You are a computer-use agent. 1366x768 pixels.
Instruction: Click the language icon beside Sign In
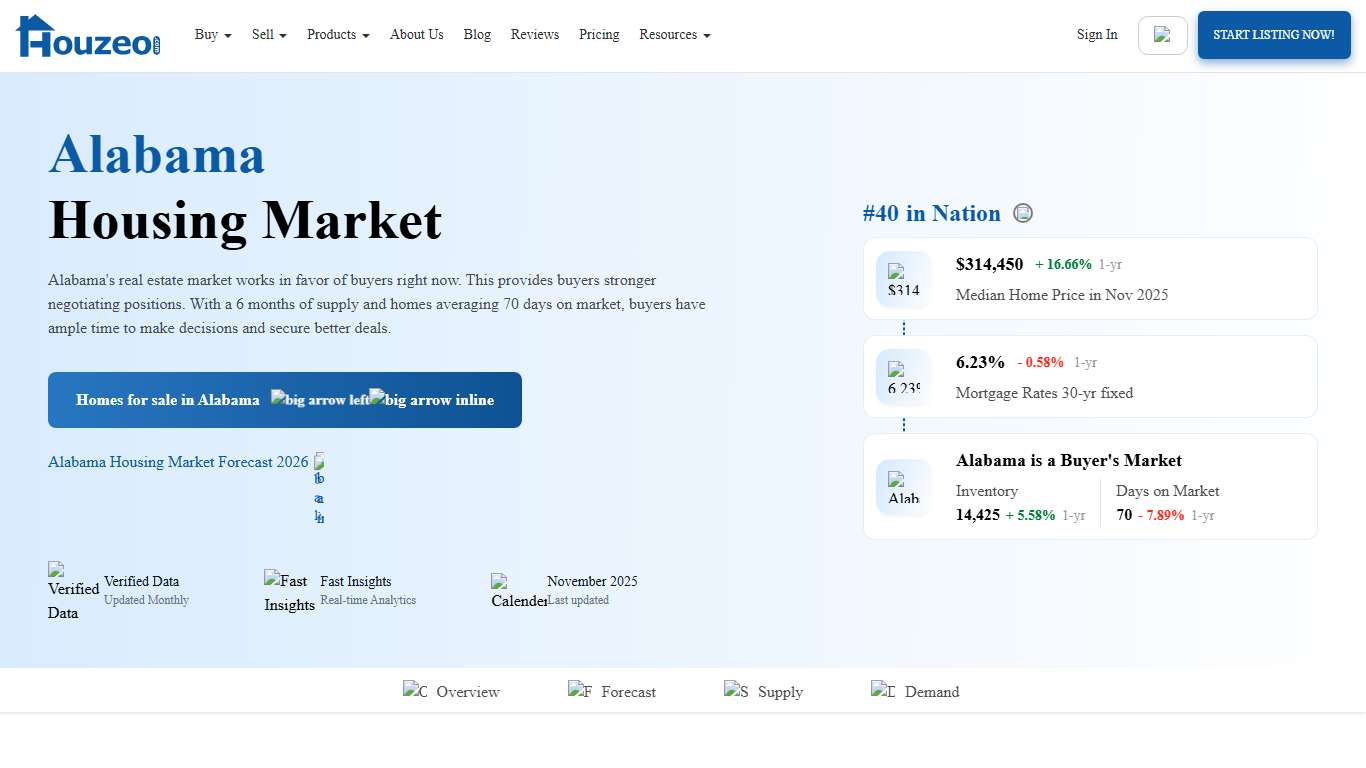(1162, 34)
